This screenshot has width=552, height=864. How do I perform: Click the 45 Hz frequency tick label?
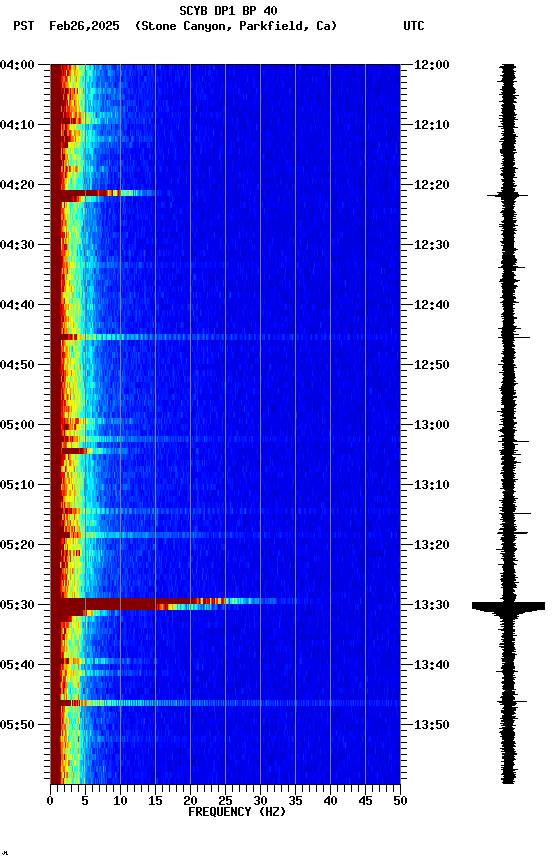[365, 802]
